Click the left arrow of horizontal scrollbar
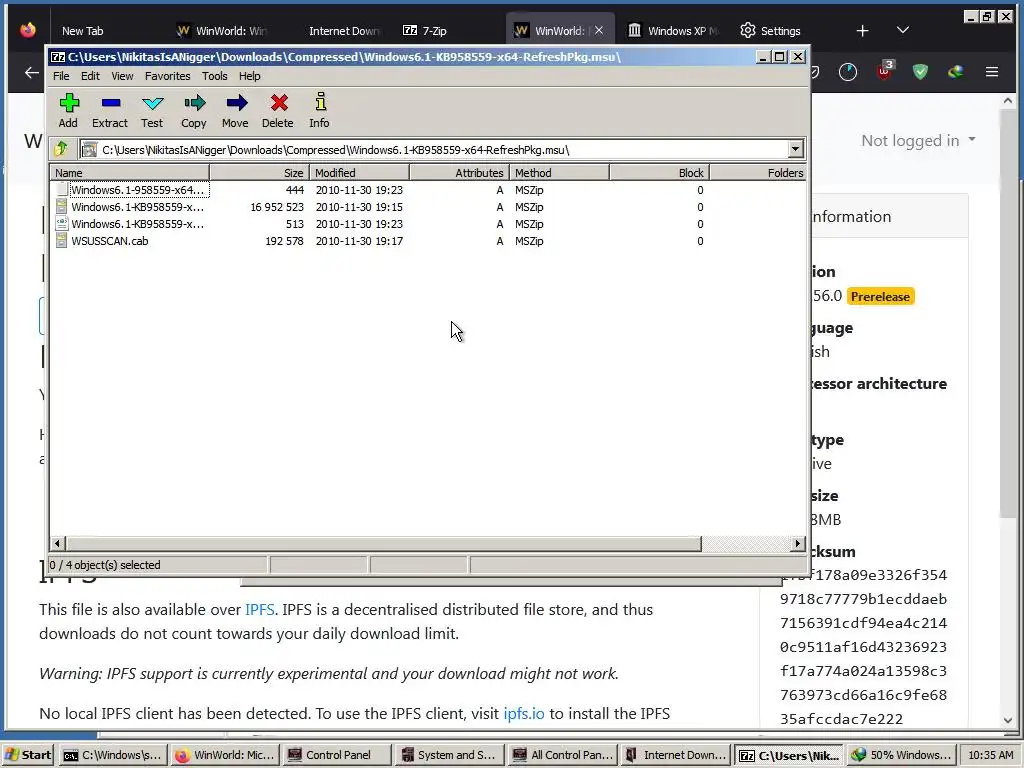The height and width of the screenshot is (768, 1024). pos(57,543)
